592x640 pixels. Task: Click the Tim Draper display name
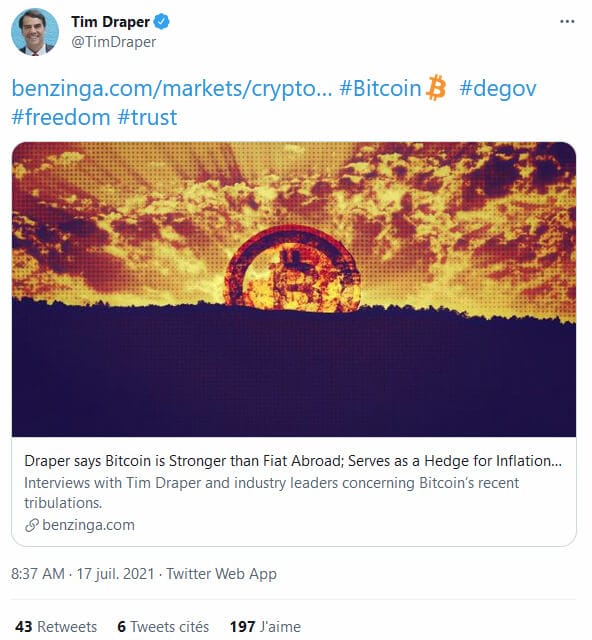pos(110,22)
